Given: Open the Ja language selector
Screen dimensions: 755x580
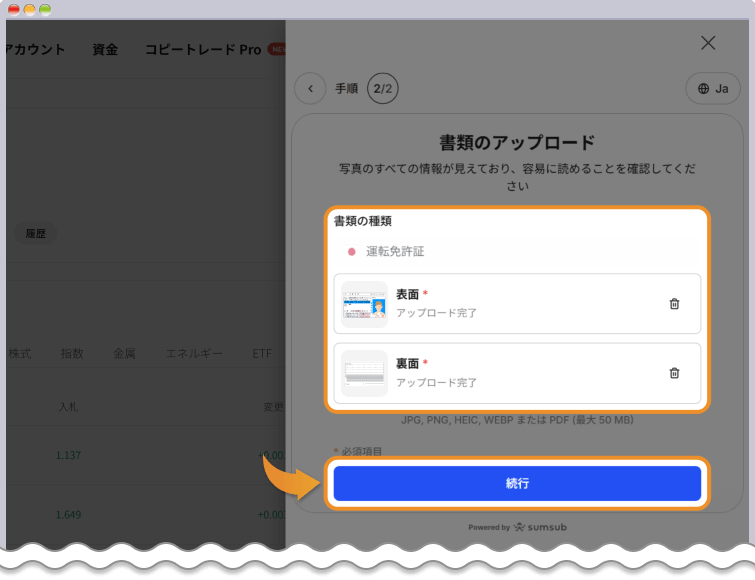Looking at the screenshot, I should coord(713,89).
